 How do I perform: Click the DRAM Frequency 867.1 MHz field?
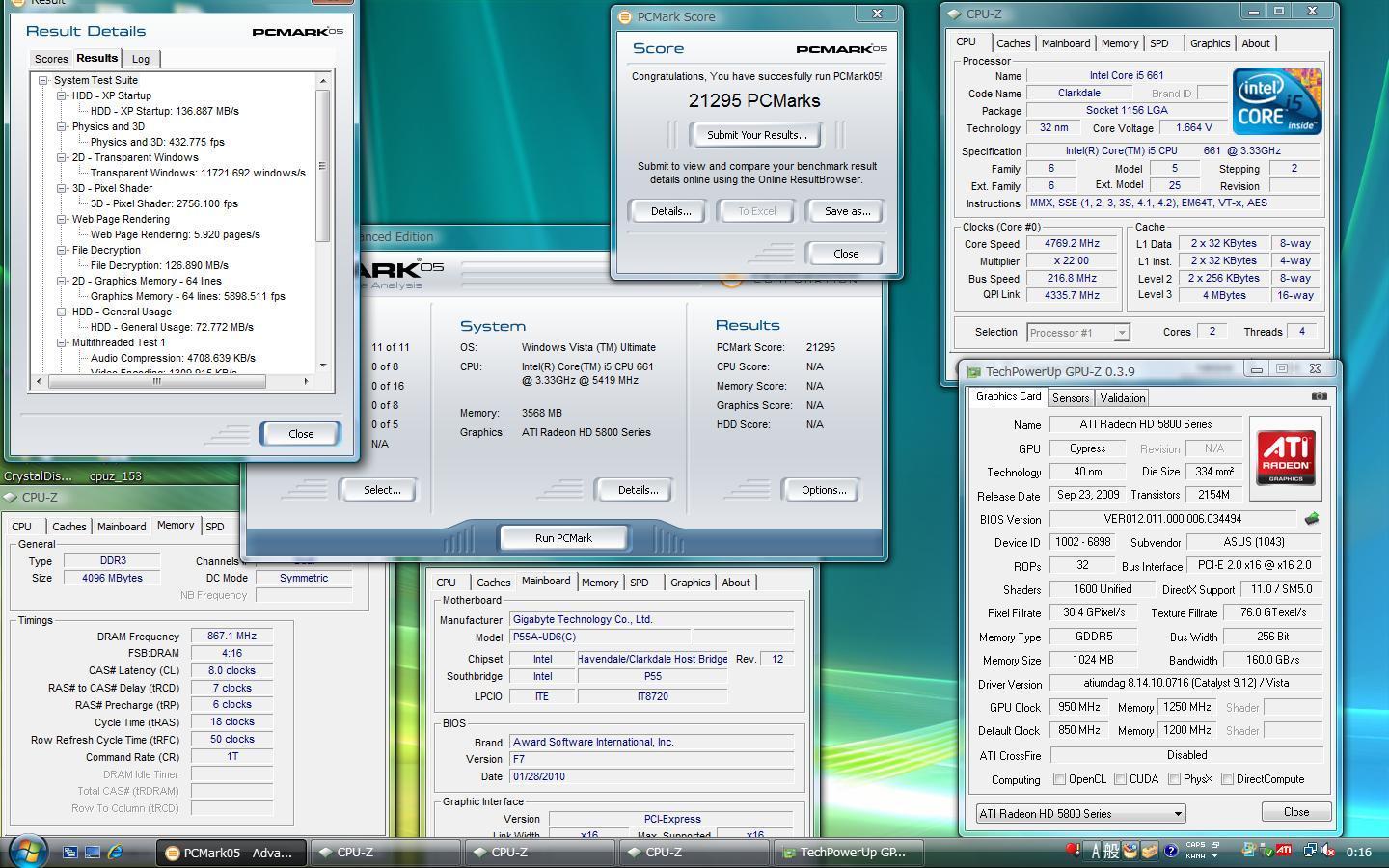tap(231, 637)
